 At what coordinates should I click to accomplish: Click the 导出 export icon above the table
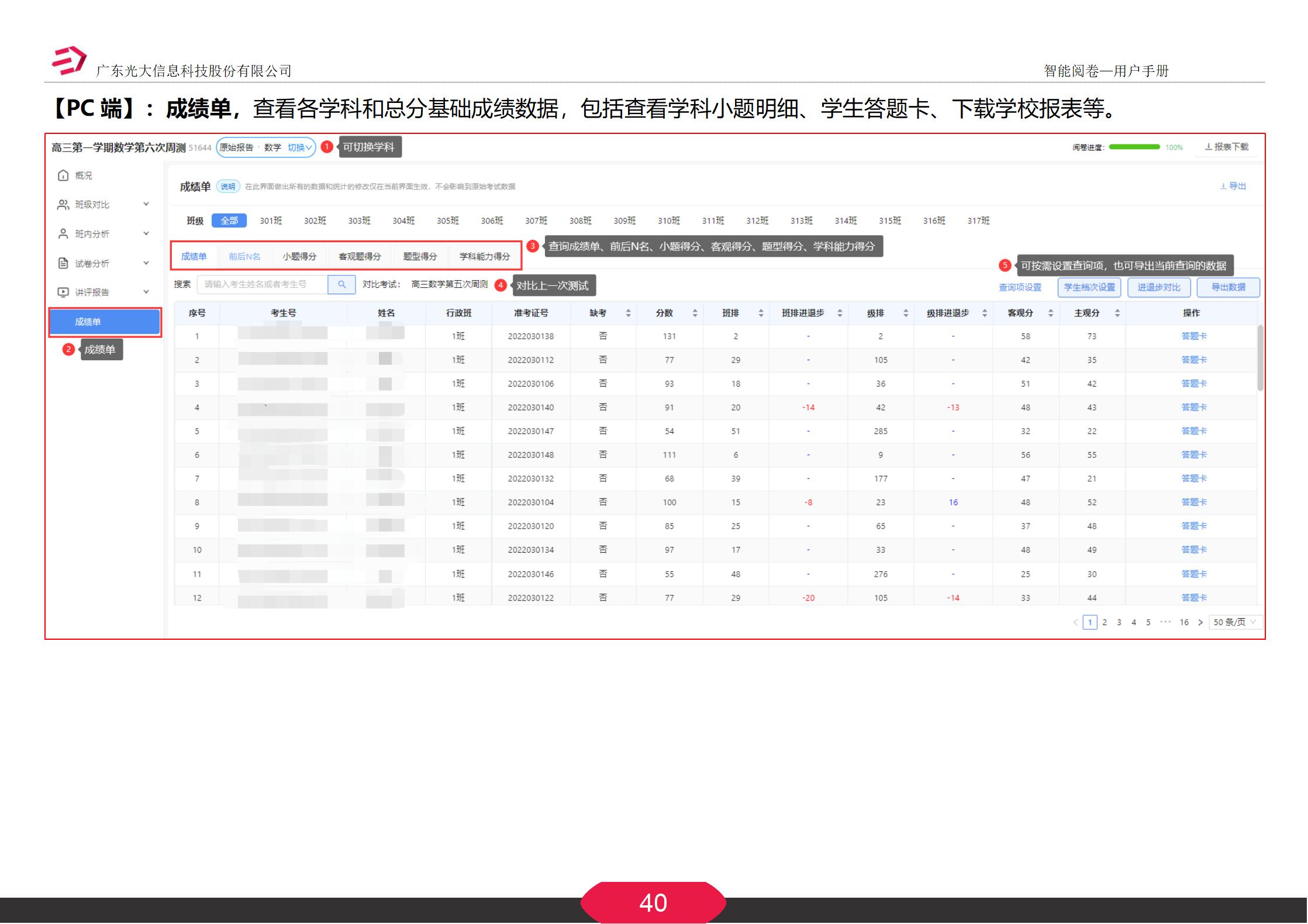pyautogui.click(x=1222, y=186)
